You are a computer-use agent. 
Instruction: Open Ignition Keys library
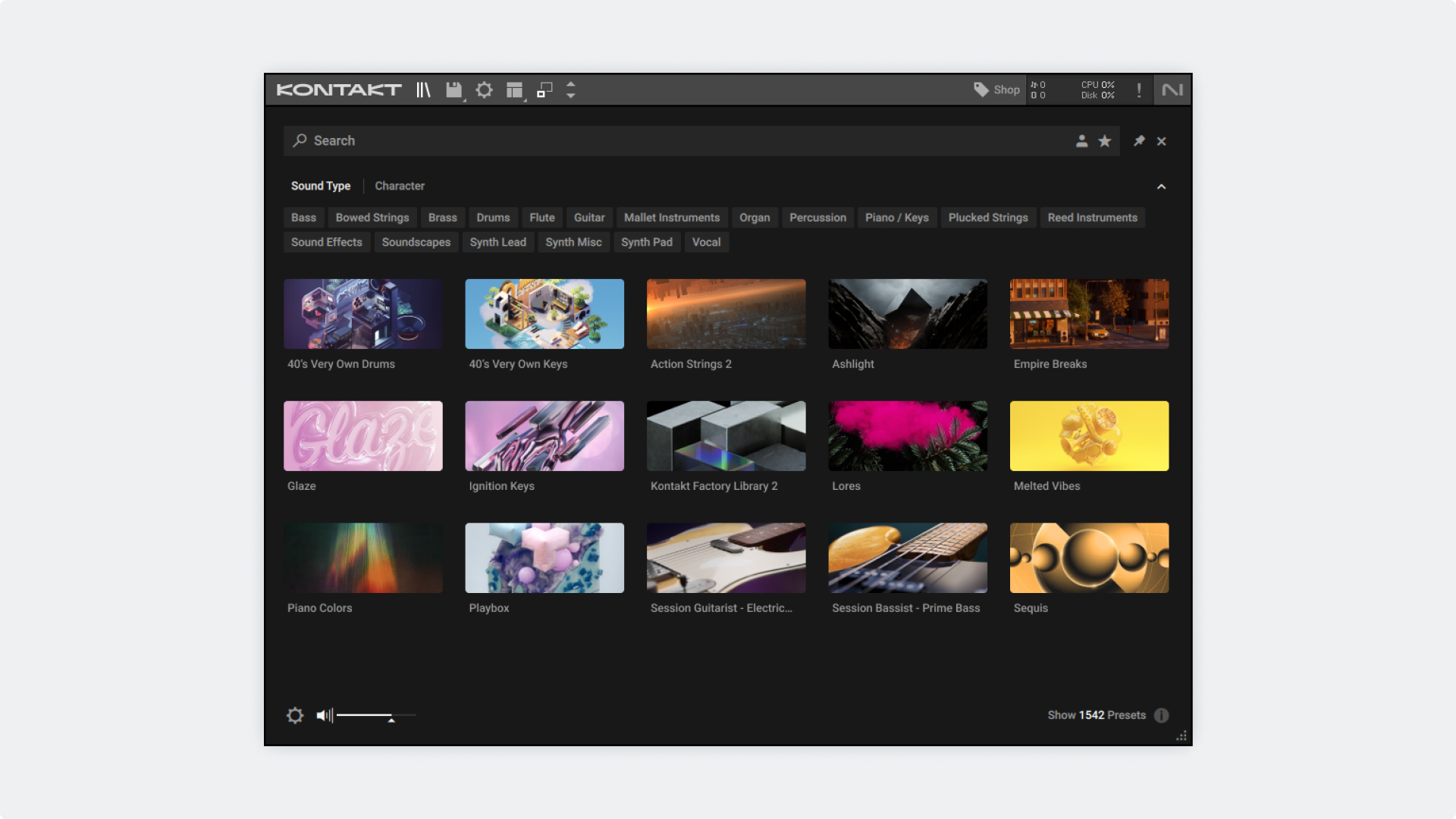(x=544, y=436)
